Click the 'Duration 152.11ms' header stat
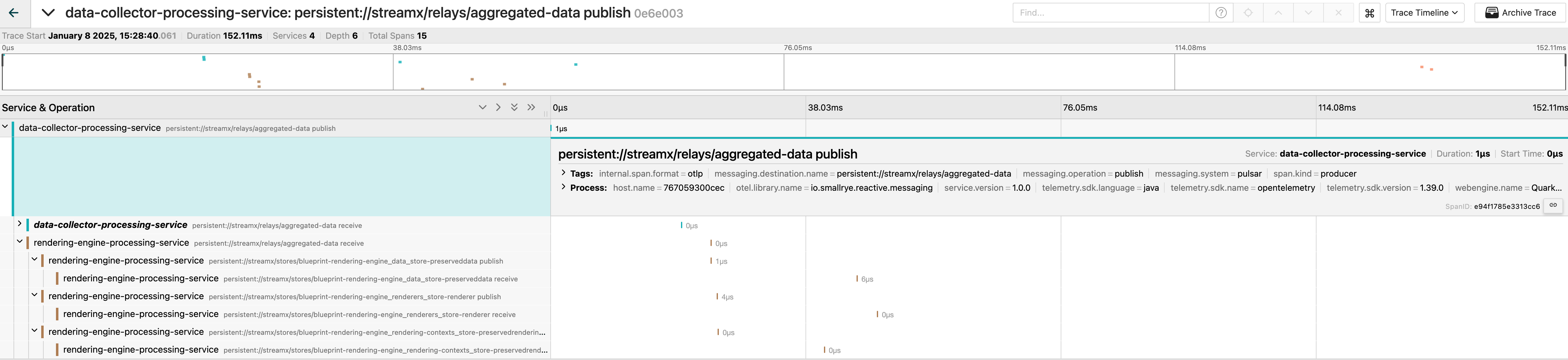 pyautogui.click(x=225, y=36)
